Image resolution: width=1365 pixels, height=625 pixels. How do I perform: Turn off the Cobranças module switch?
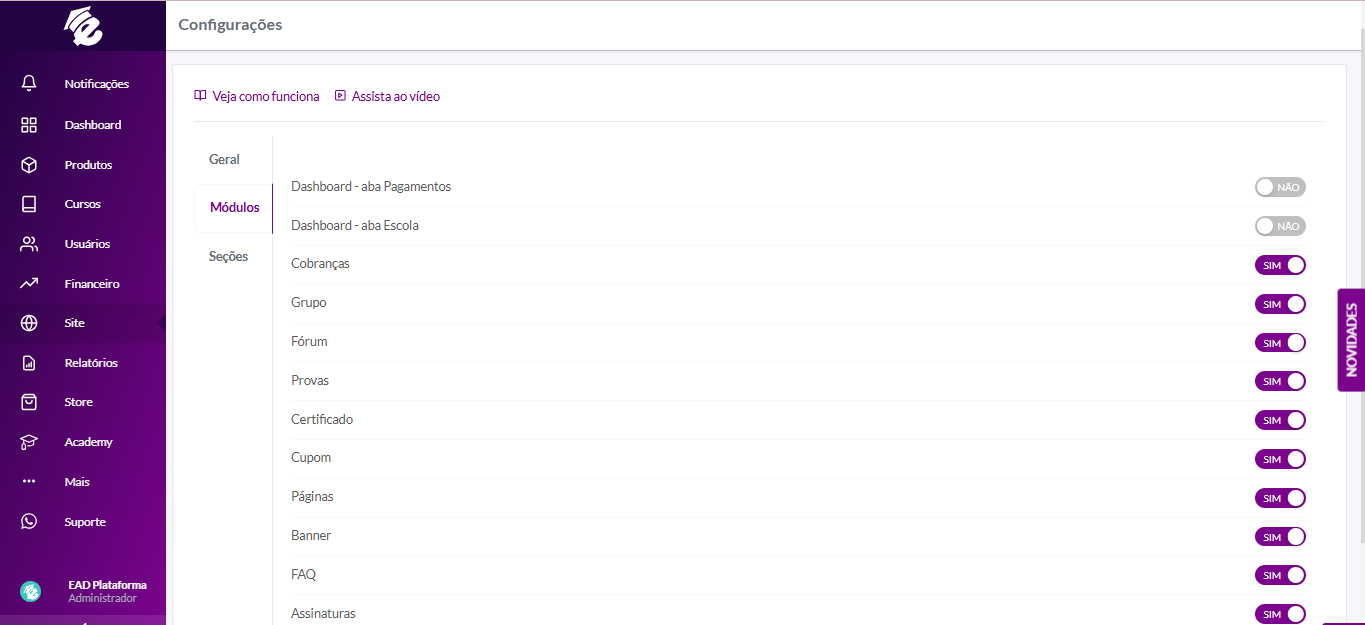(x=1280, y=265)
